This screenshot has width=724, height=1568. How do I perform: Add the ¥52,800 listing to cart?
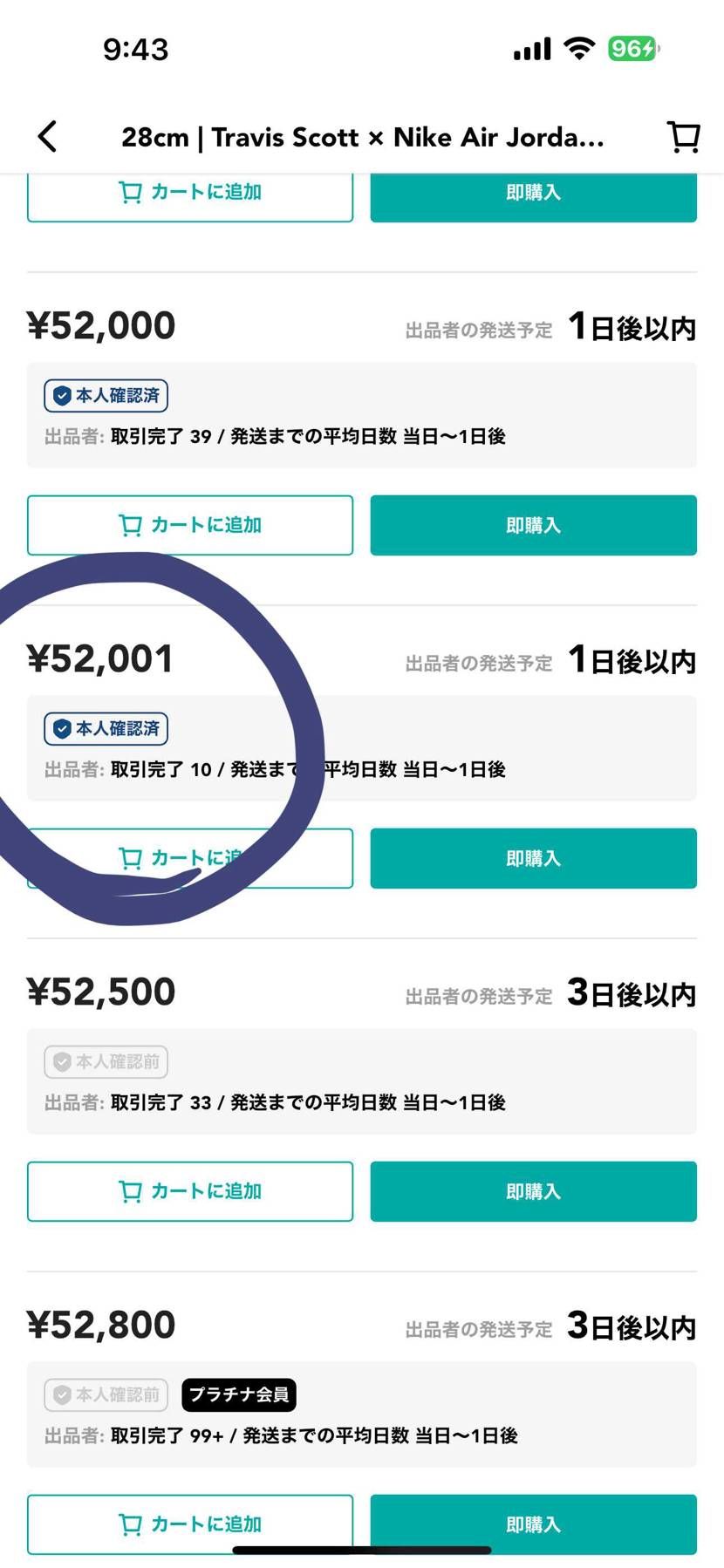tap(190, 1524)
